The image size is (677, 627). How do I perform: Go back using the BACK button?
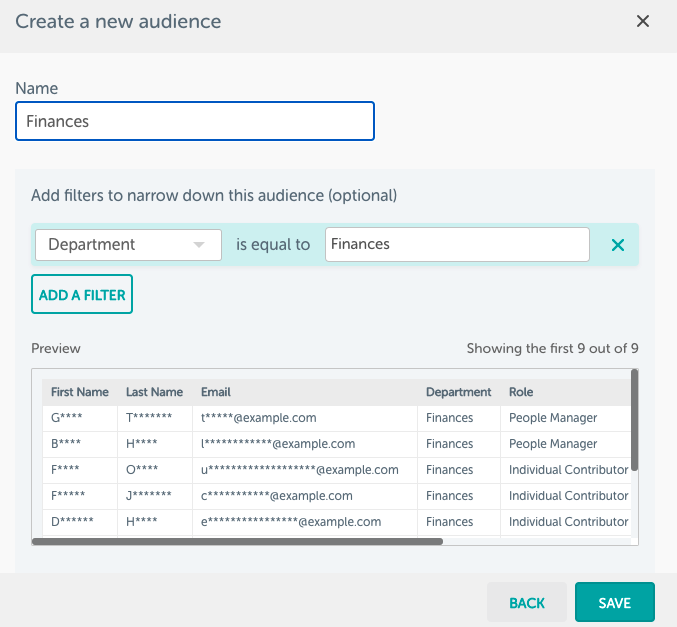[527, 603]
